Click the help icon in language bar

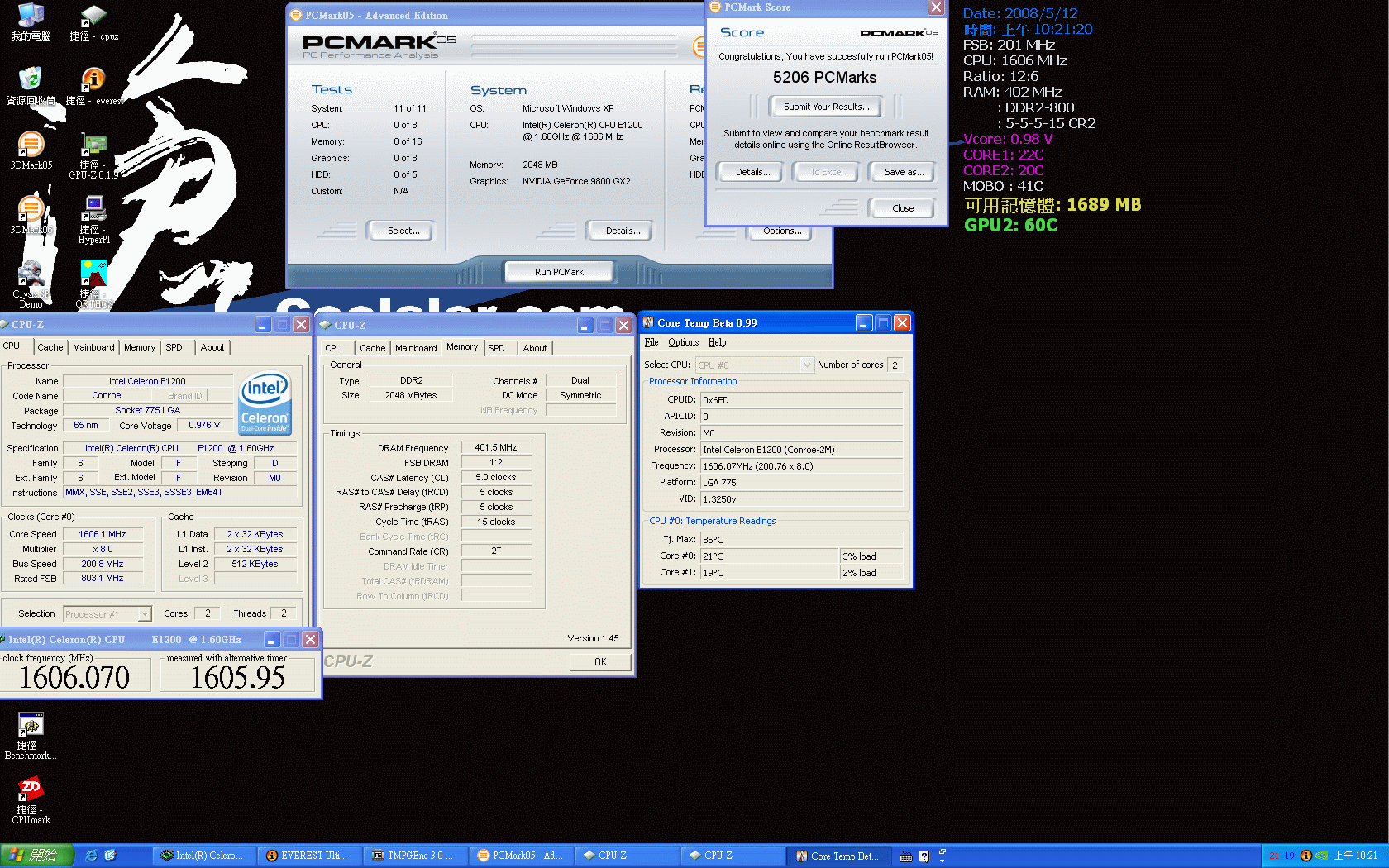coord(924,856)
